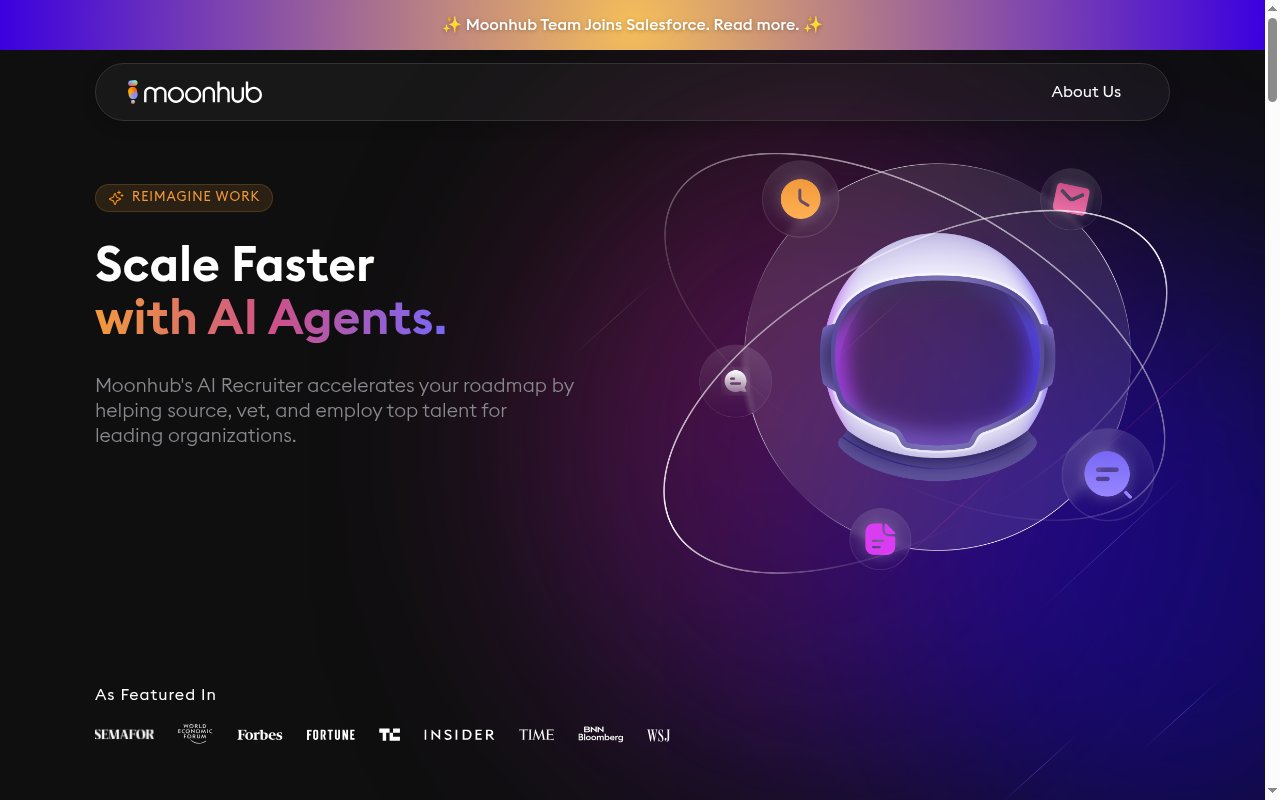1280x800 pixels.
Task: Click the REIMAGINE WORK badge
Action: click(184, 197)
